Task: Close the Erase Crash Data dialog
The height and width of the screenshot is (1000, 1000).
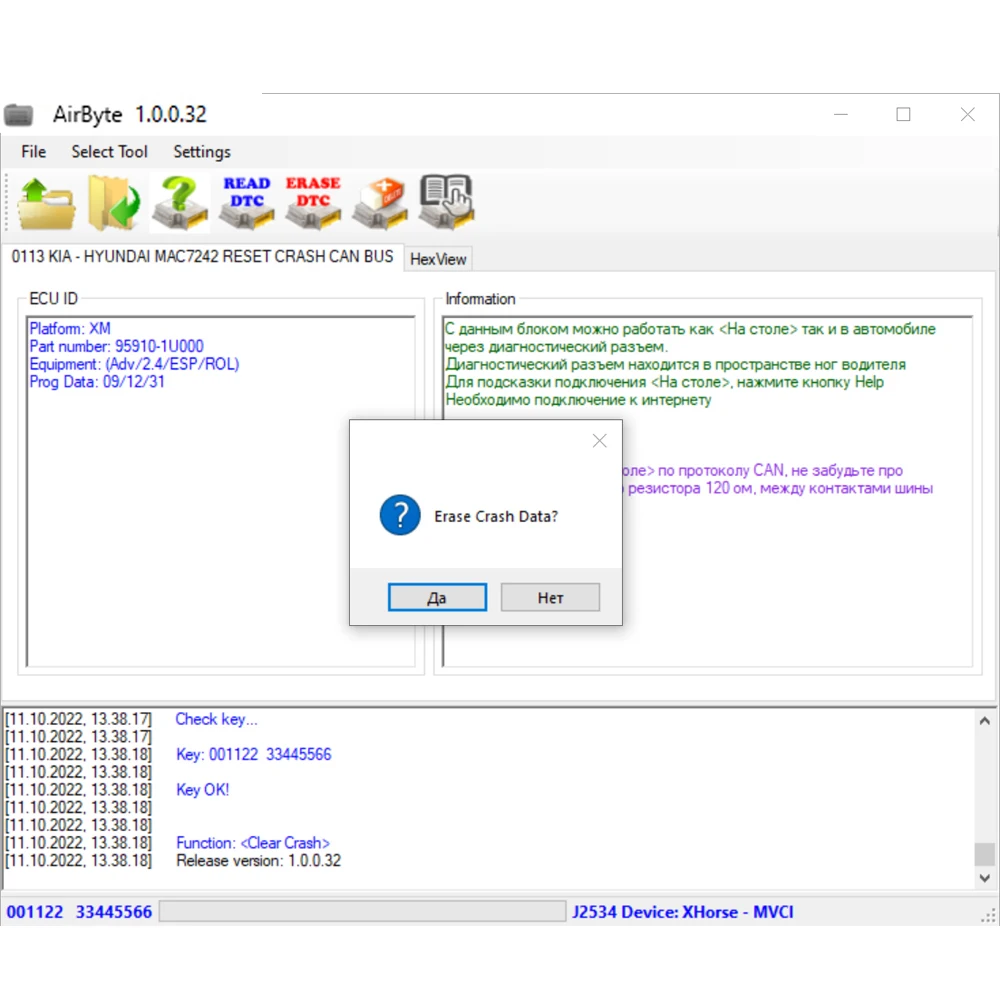Action: click(599, 441)
